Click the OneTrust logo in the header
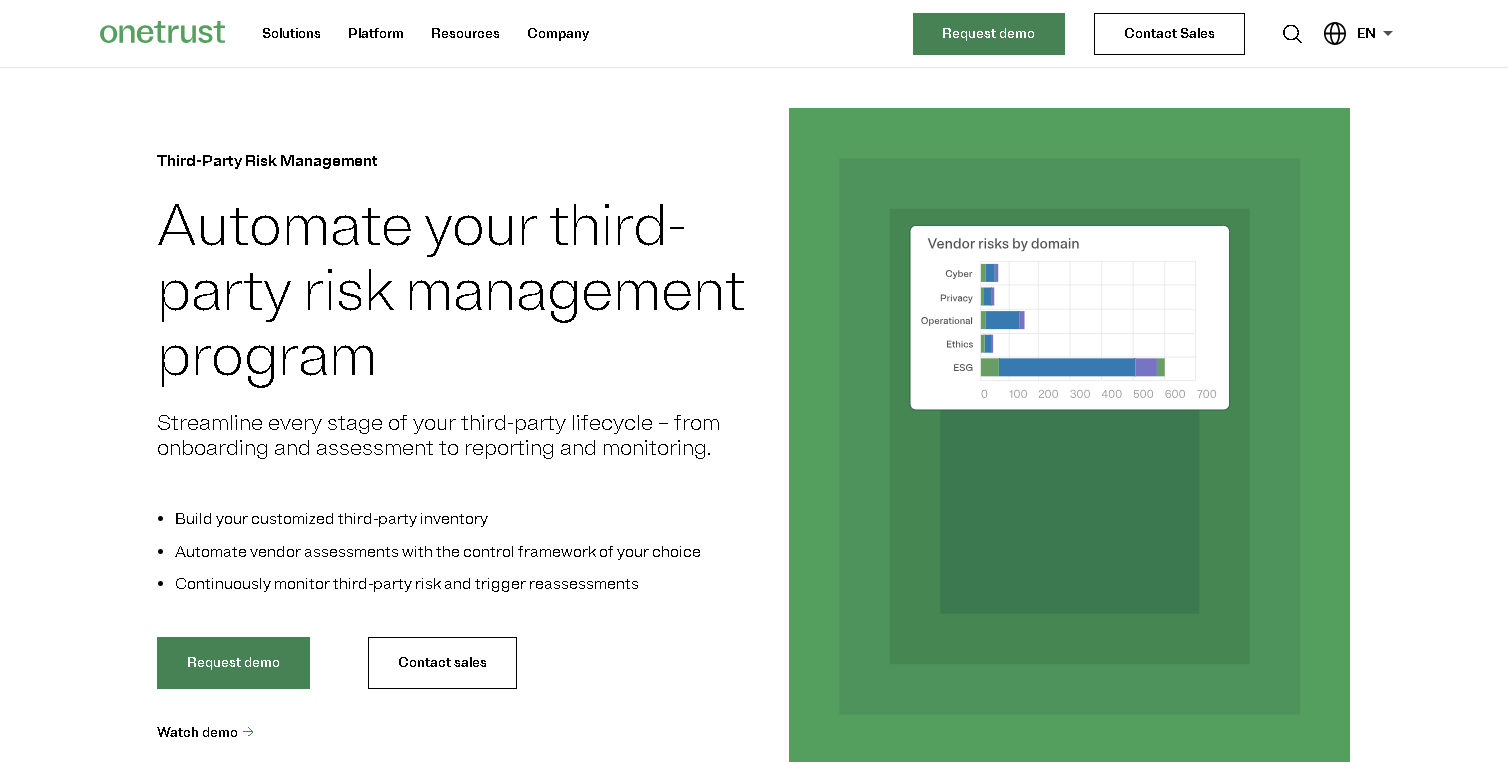This screenshot has width=1508, height=762. click(162, 33)
